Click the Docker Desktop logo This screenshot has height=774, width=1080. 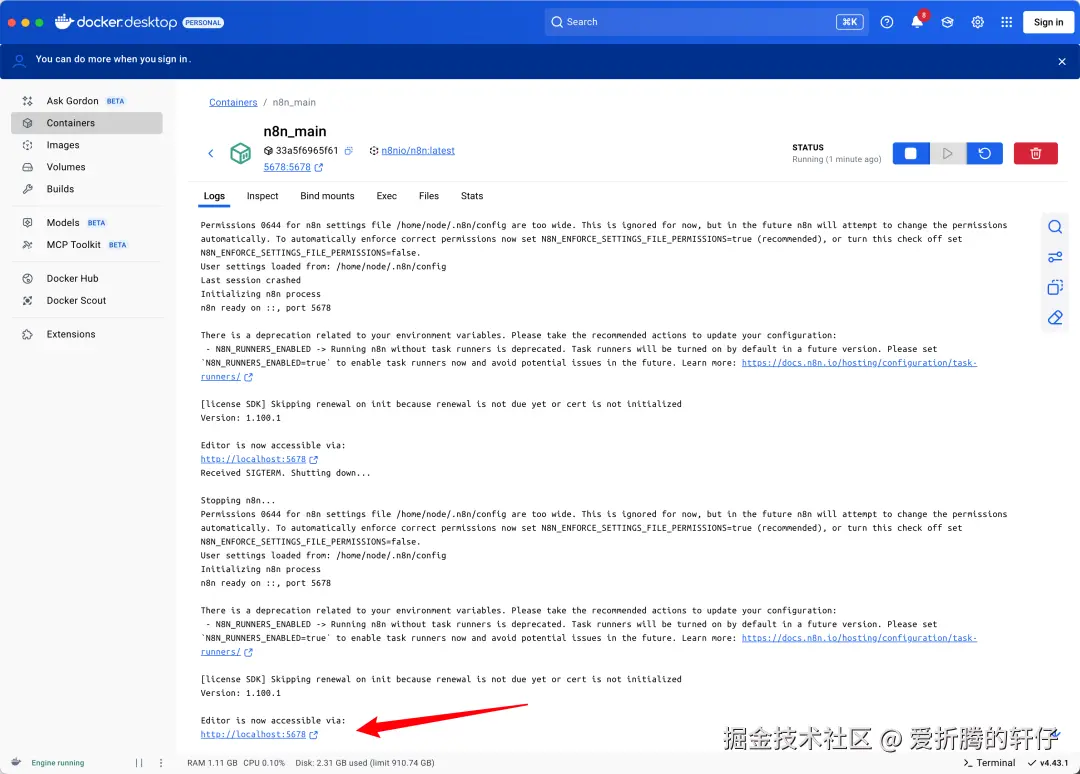[x=116, y=22]
